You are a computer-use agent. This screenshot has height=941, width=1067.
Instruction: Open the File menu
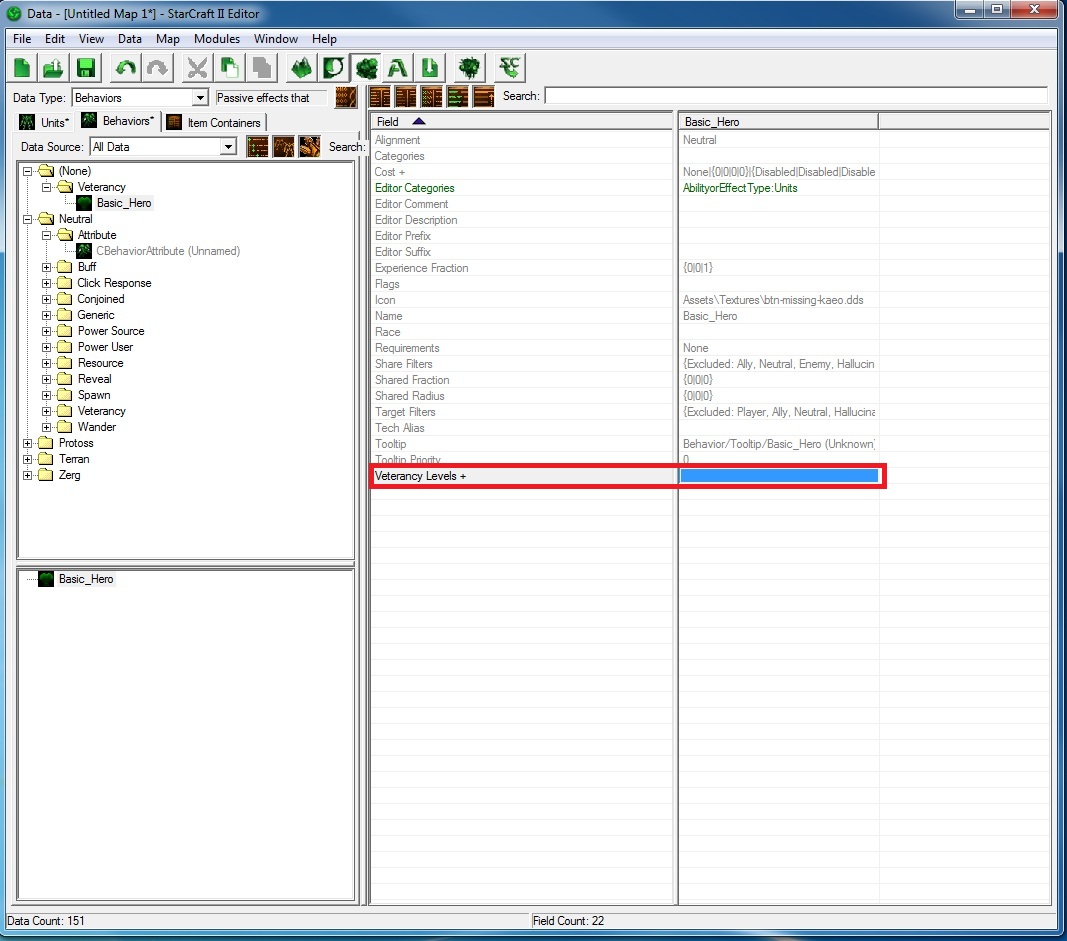tap(22, 39)
